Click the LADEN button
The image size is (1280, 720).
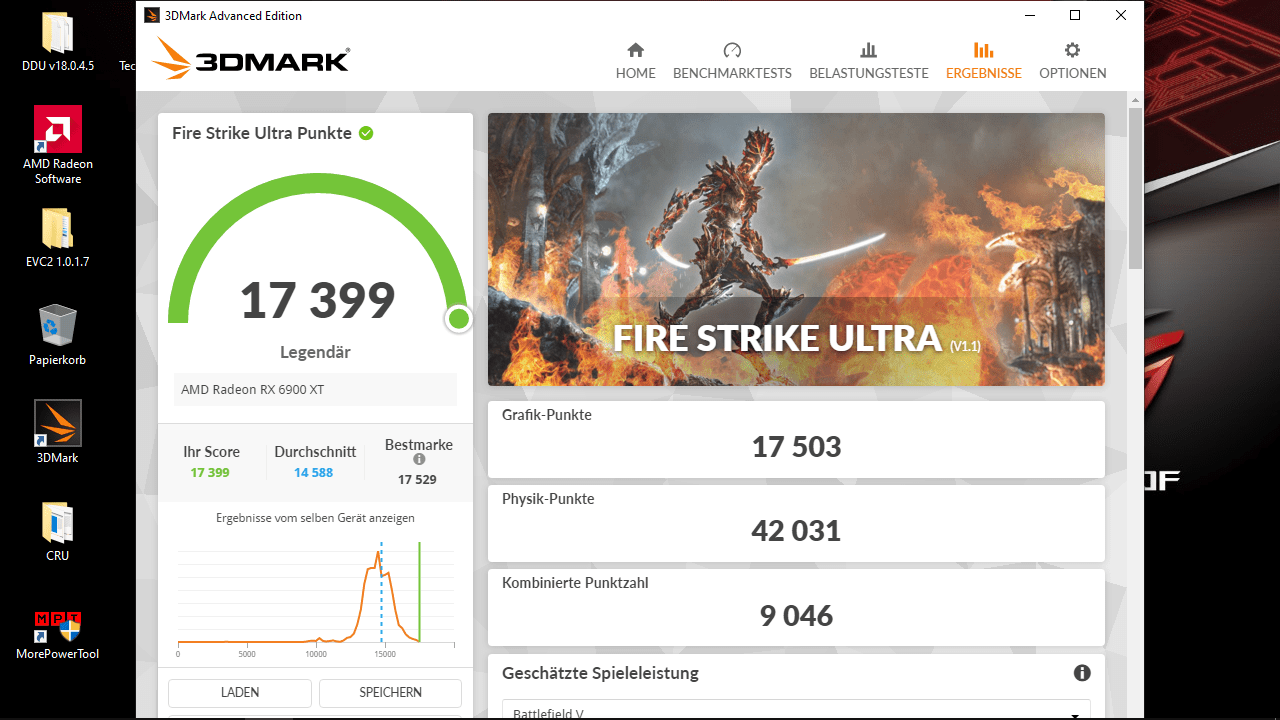[x=240, y=692]
